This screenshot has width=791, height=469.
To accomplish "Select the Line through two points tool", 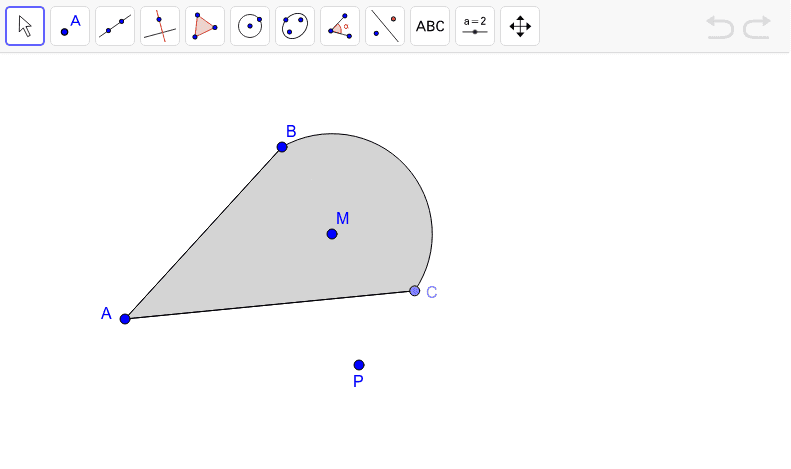I will (115, 26).
